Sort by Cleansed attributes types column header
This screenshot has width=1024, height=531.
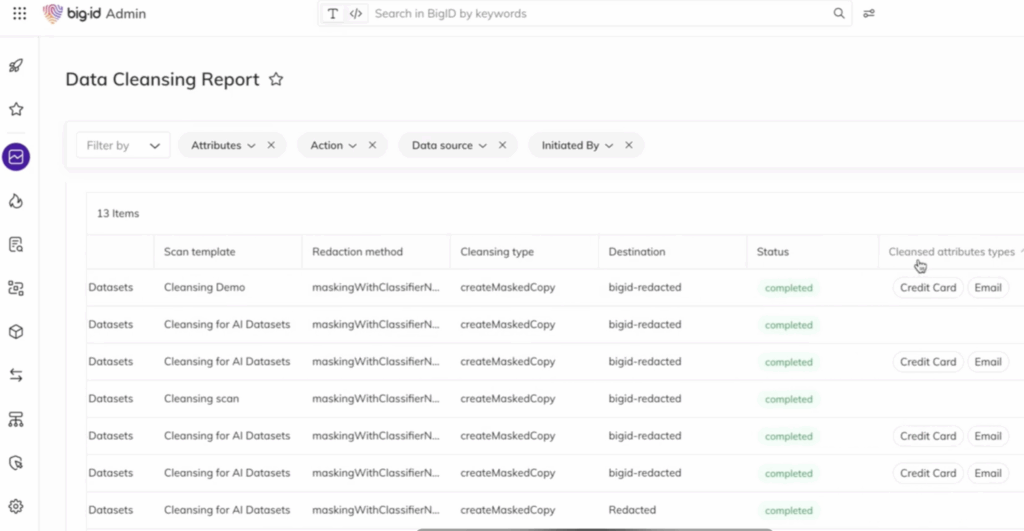point(951,252)
